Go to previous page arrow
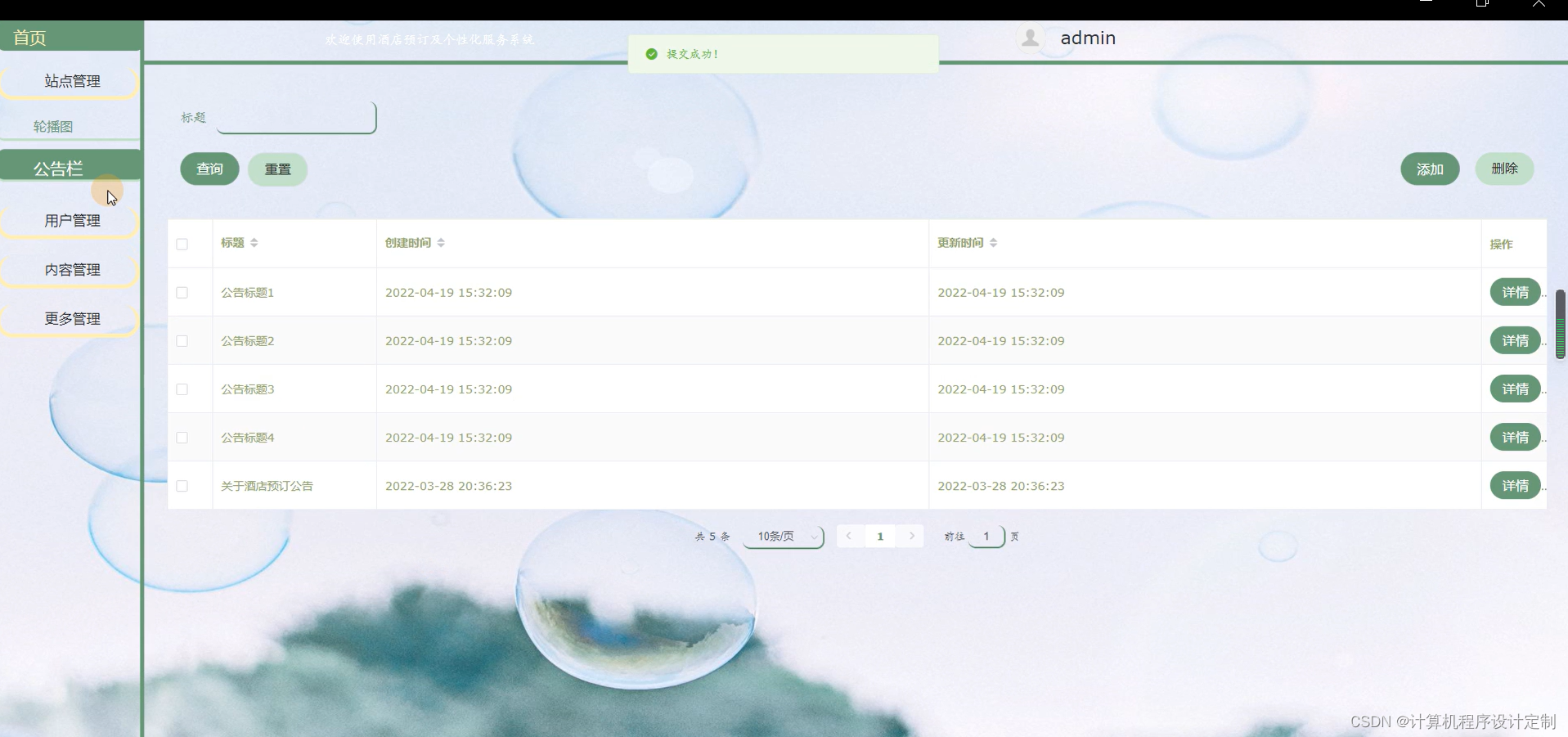Viewport: 1568px width, 737px height. [x=849, y=536]
